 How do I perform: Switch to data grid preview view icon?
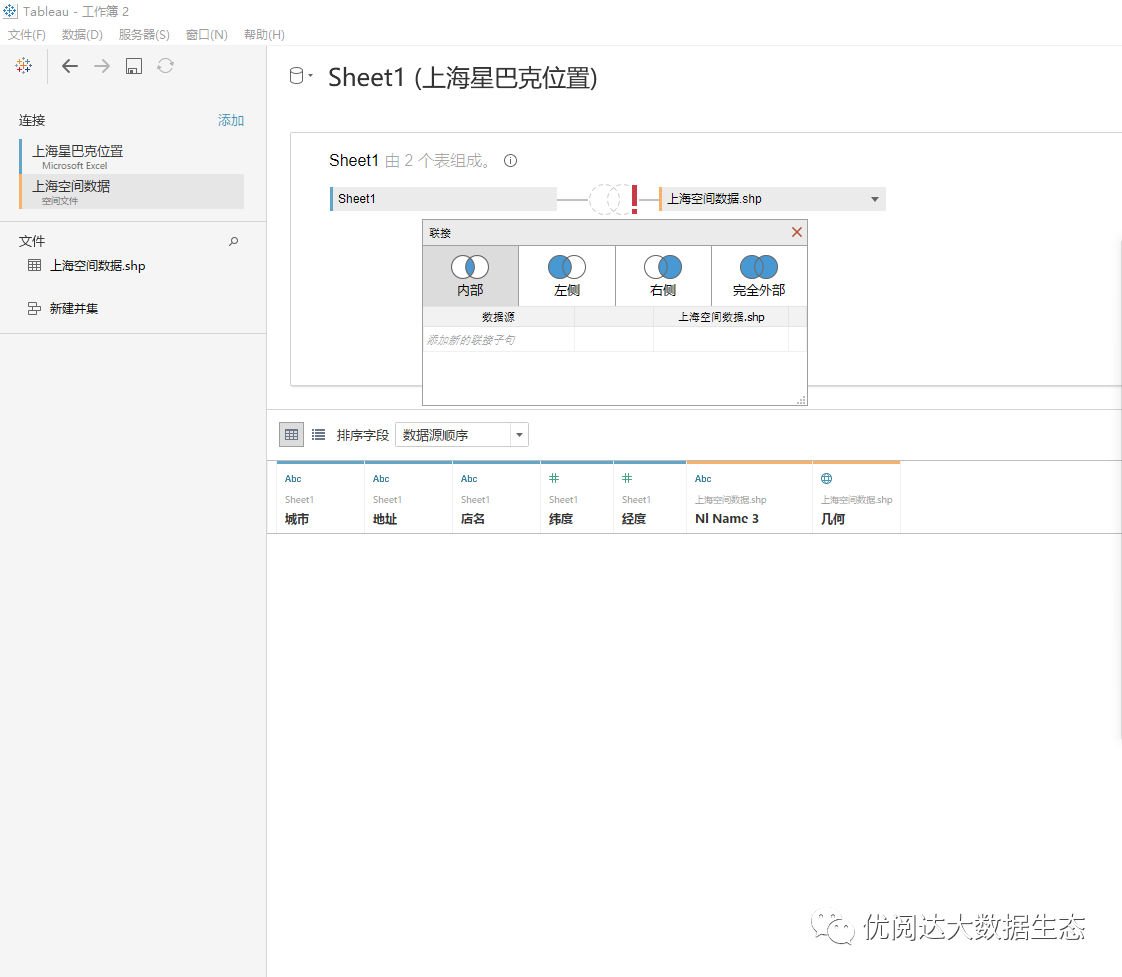(291, 434)
